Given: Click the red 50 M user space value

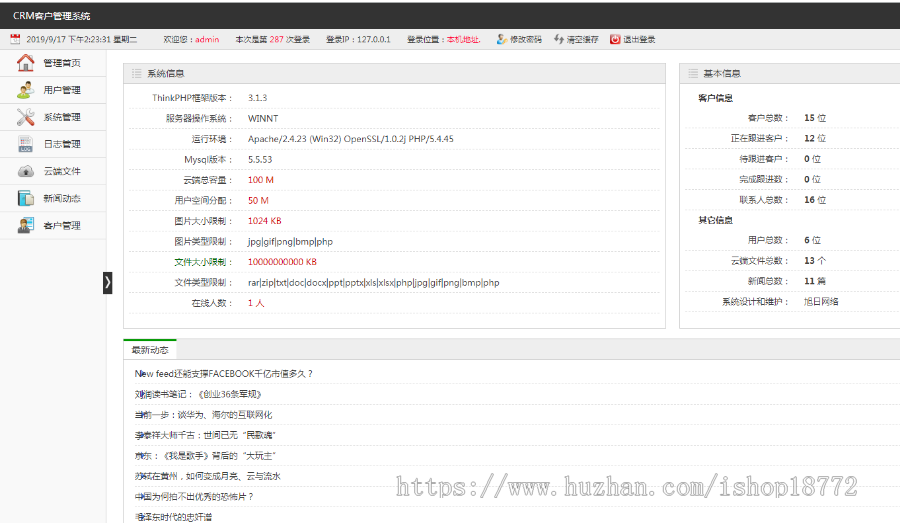Looking at the screenshot, I should (258, 200).
